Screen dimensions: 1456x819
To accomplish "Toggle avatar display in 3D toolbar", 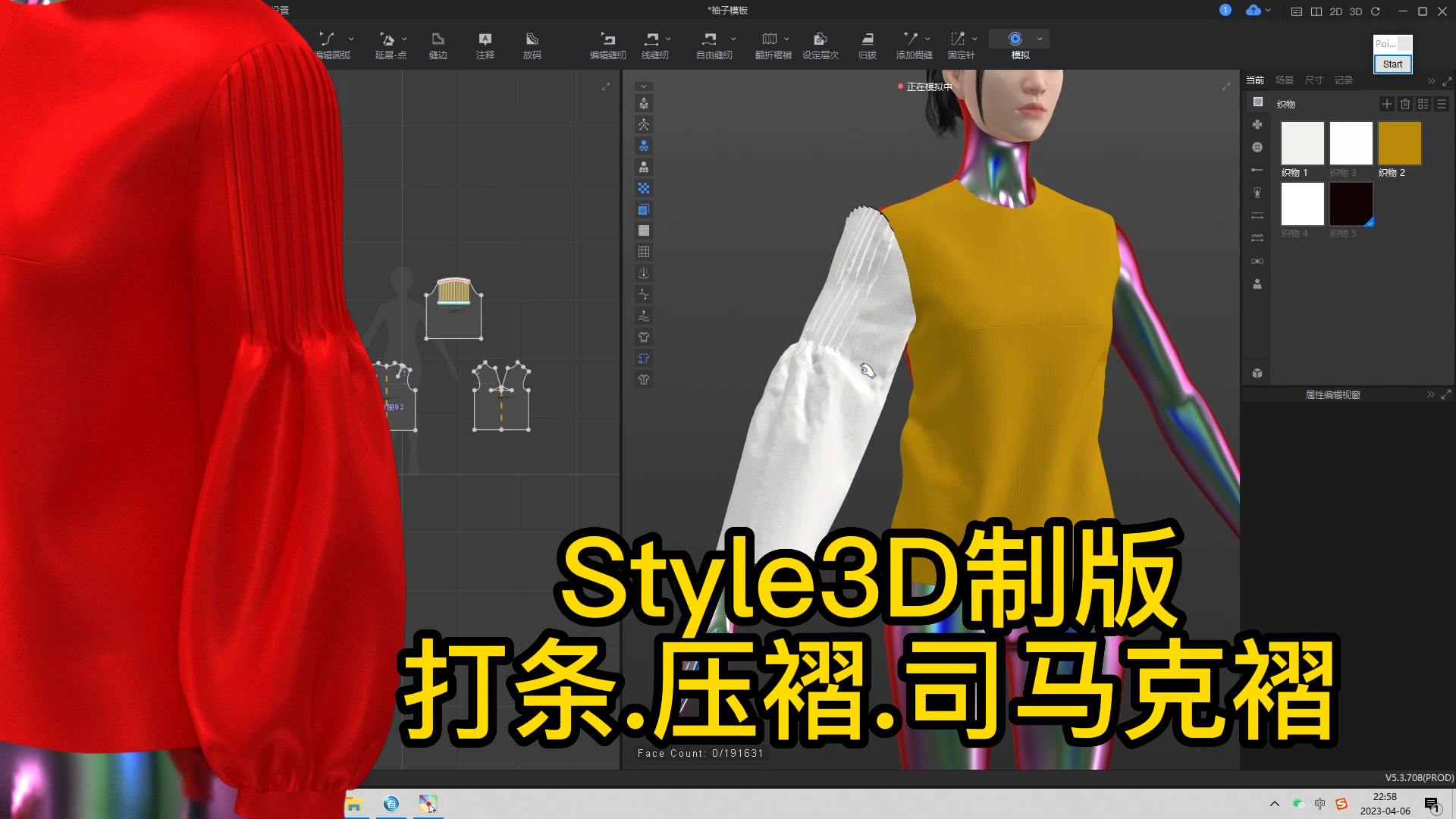I will pyautogui.click(x=643, y=104).
